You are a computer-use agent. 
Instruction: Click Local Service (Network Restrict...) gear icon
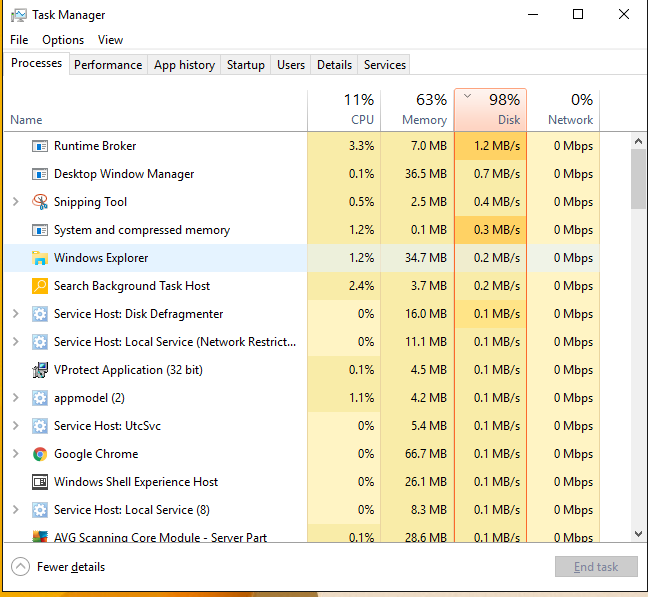[40, 342]
